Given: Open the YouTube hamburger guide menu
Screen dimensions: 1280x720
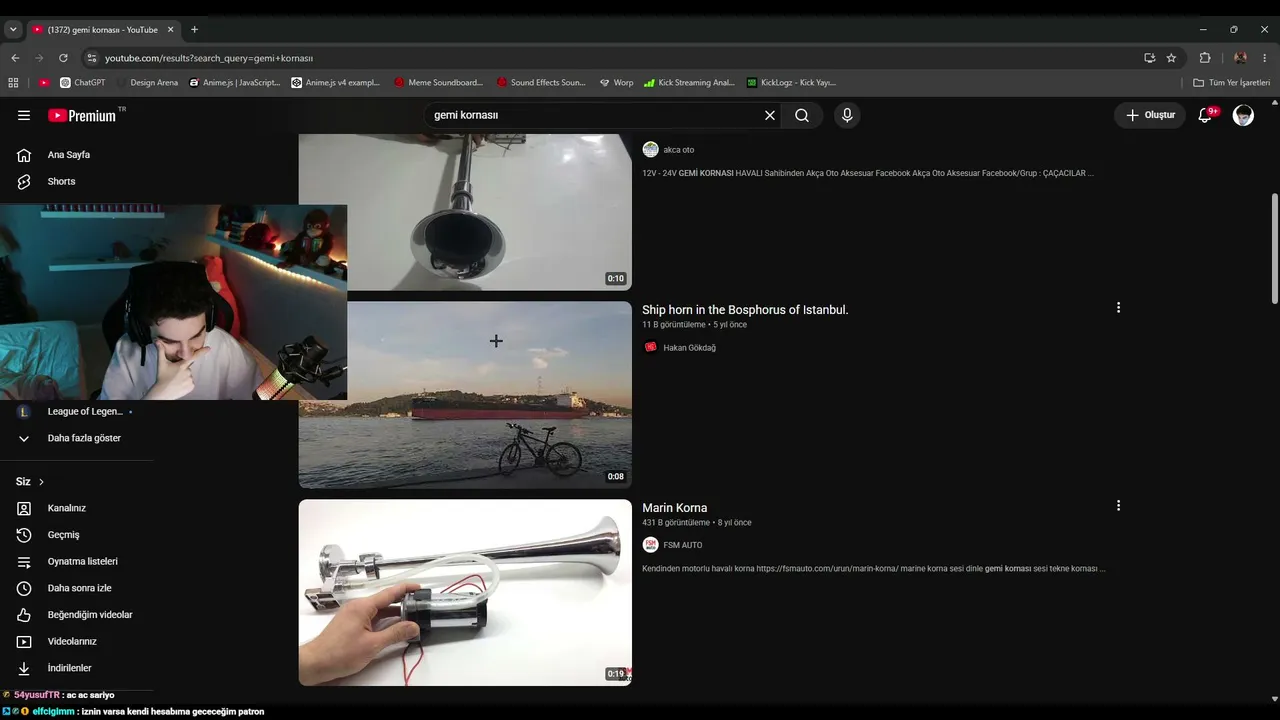Looking at the screenshot, I should coord(24,115).
